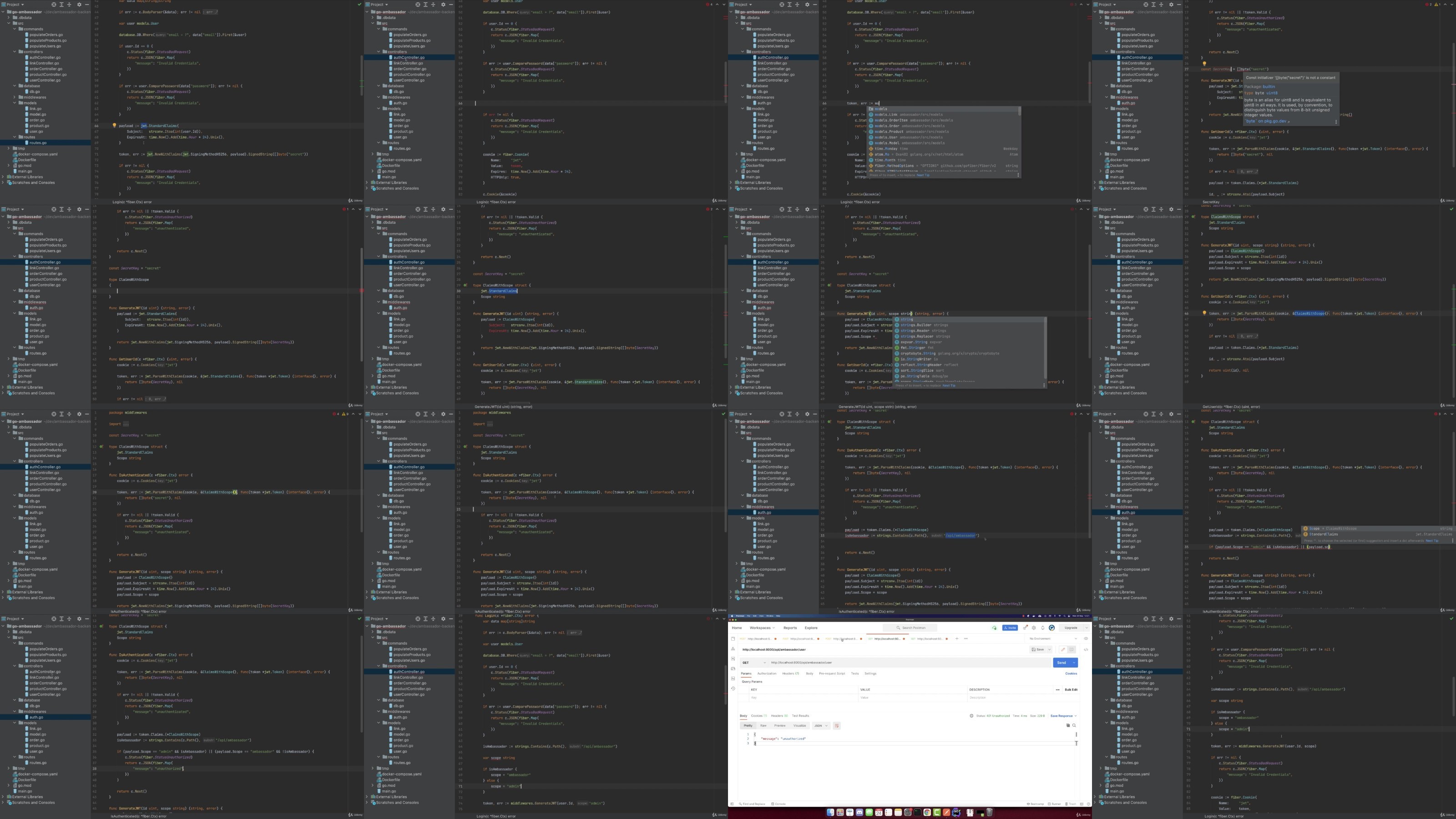
Task: Switch to the Pre-request Script tab
Action: coord(832,673)
